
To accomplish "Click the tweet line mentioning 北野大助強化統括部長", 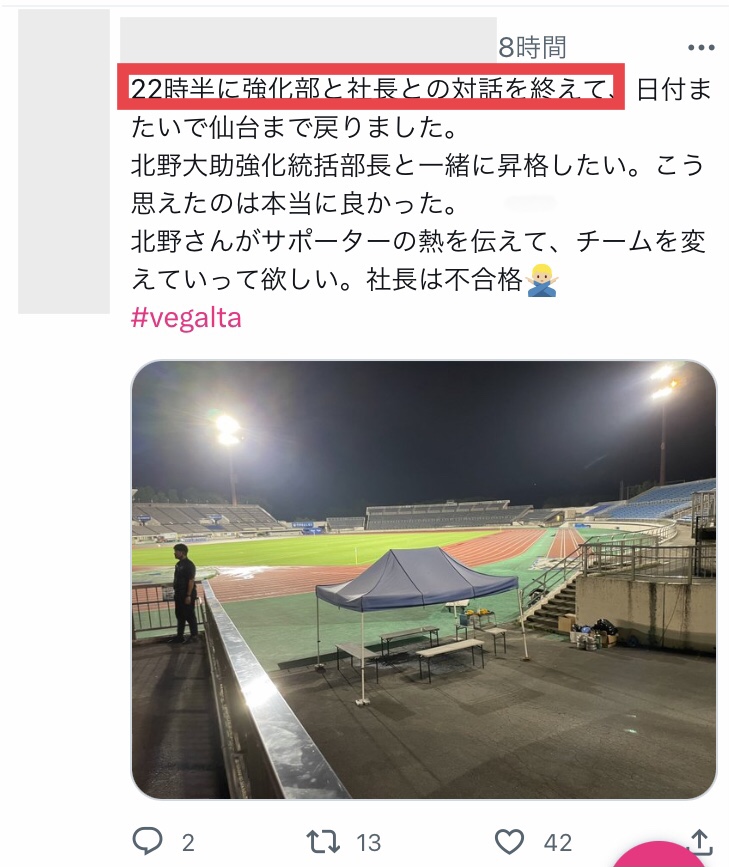I will (418, 165).
